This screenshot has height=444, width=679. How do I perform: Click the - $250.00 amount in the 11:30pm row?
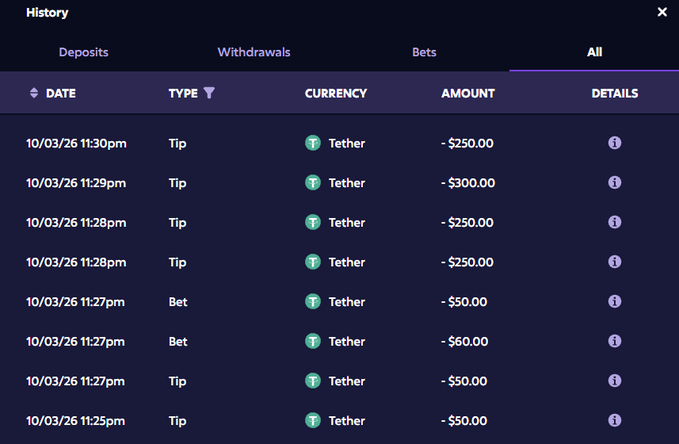click(467, 143)
